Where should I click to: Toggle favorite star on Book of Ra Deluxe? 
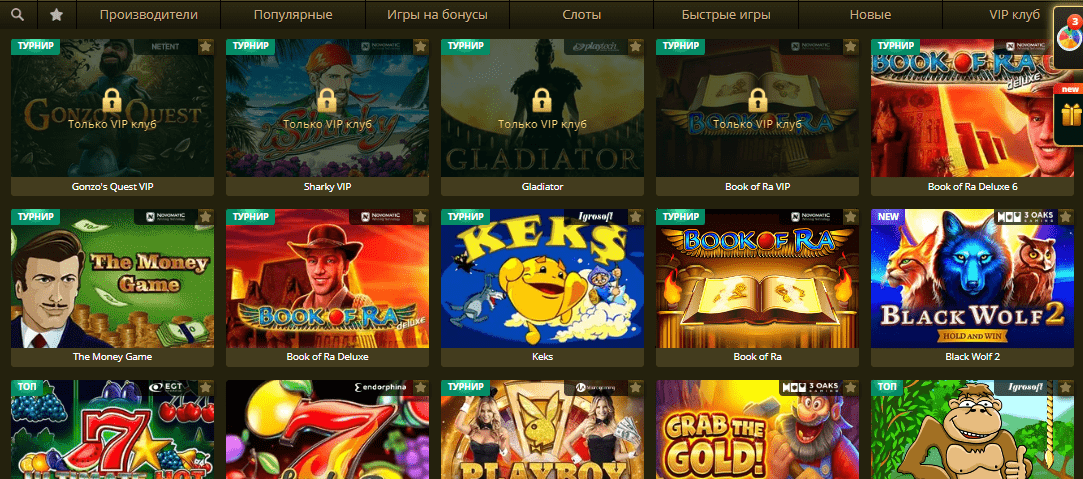421,217
